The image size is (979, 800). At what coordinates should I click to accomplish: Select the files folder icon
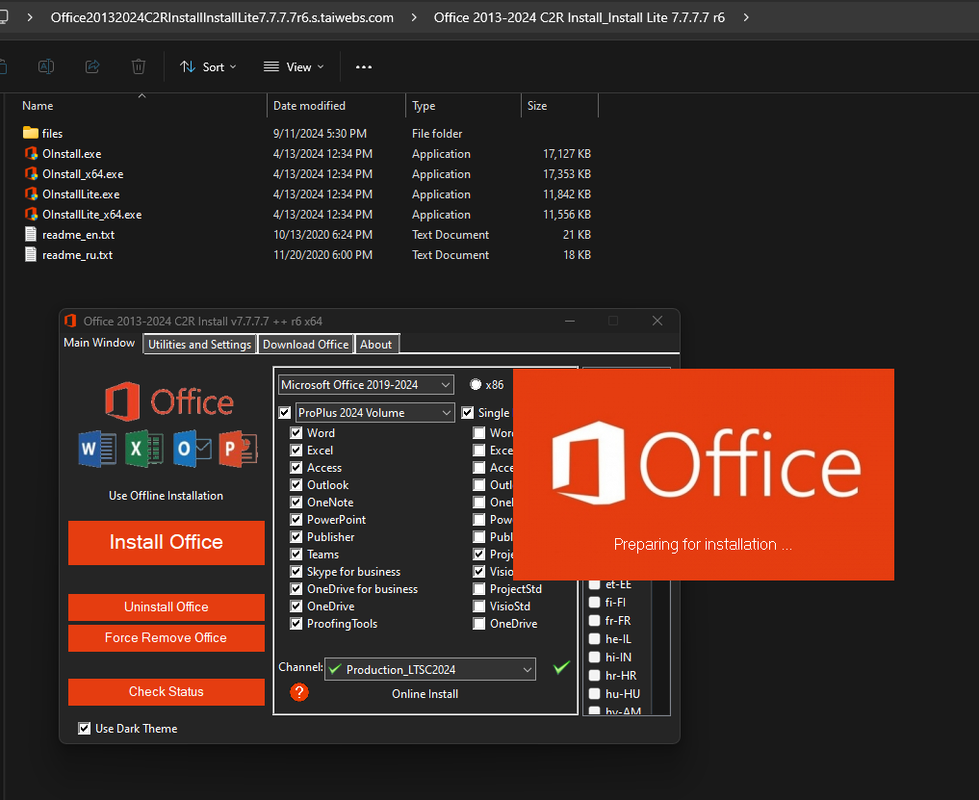click(31, 132)
